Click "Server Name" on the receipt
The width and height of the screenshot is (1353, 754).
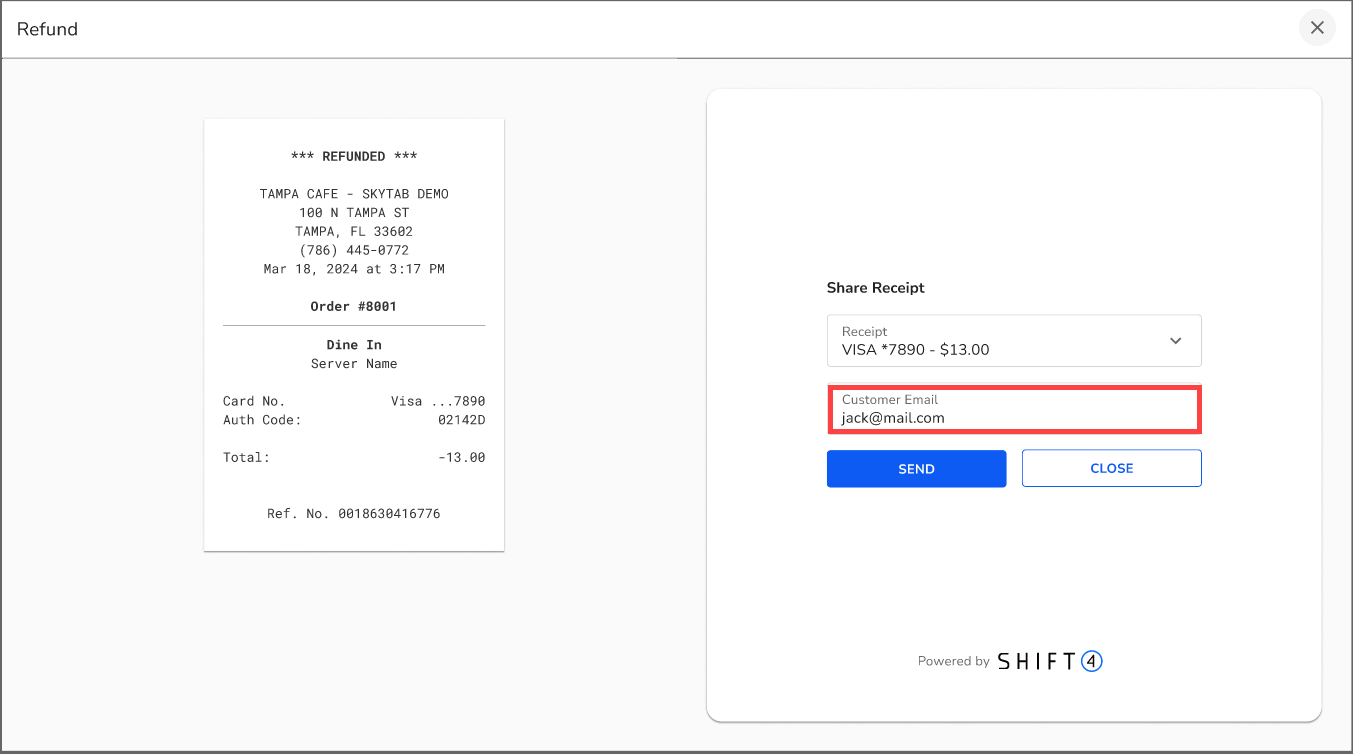coord(354,364)
